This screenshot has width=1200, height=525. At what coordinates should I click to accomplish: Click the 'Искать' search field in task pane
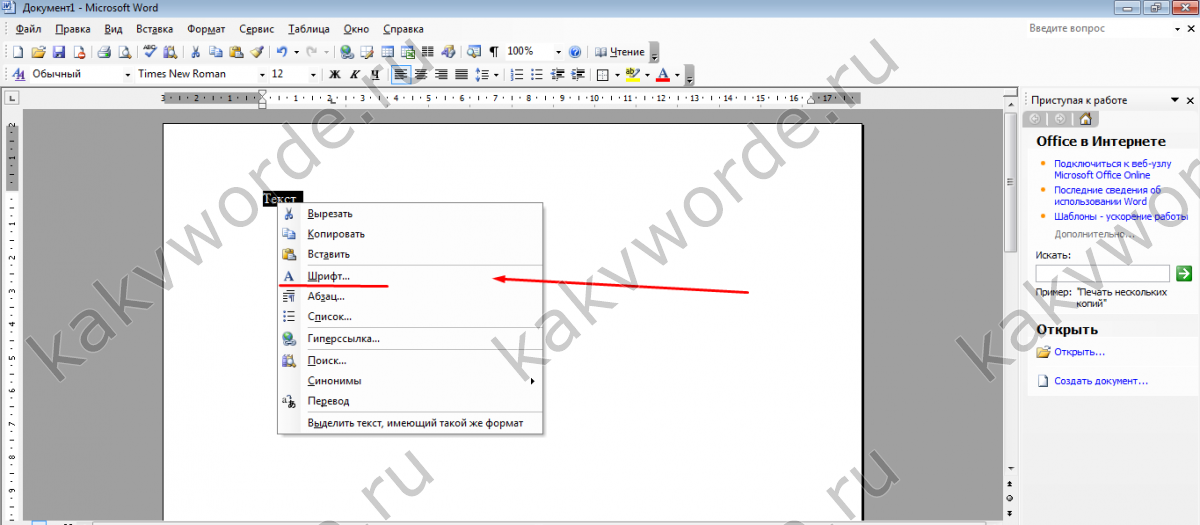(1102, 273)
